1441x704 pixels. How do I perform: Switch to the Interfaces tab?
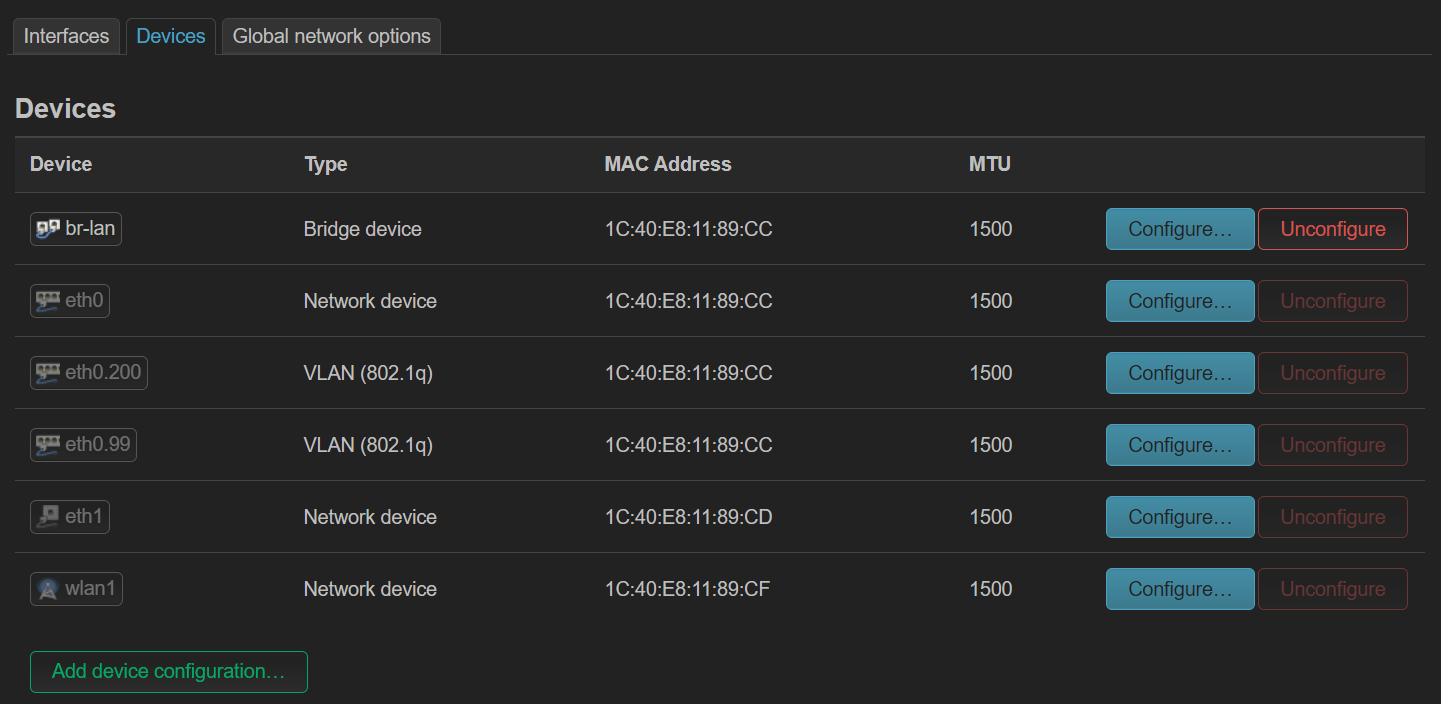click(x=66, y=36)
